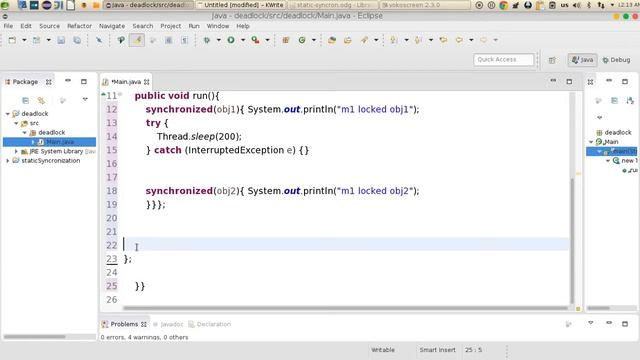Switch to the Javadoc tab
The width and height of the screenshot is (640, 360).
[x=168, y=324]
